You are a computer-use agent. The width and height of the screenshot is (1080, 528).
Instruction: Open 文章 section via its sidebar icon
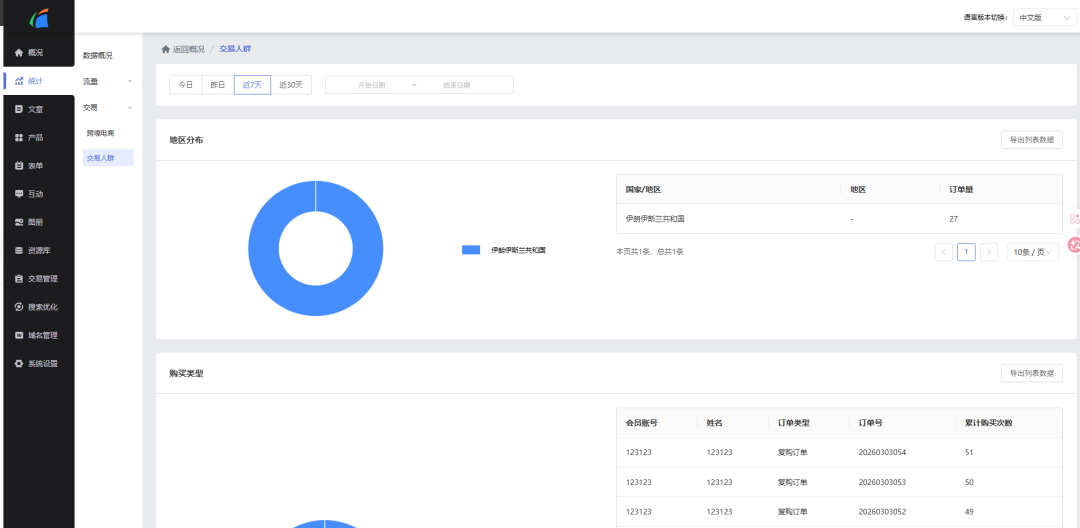tap(18, 109)
